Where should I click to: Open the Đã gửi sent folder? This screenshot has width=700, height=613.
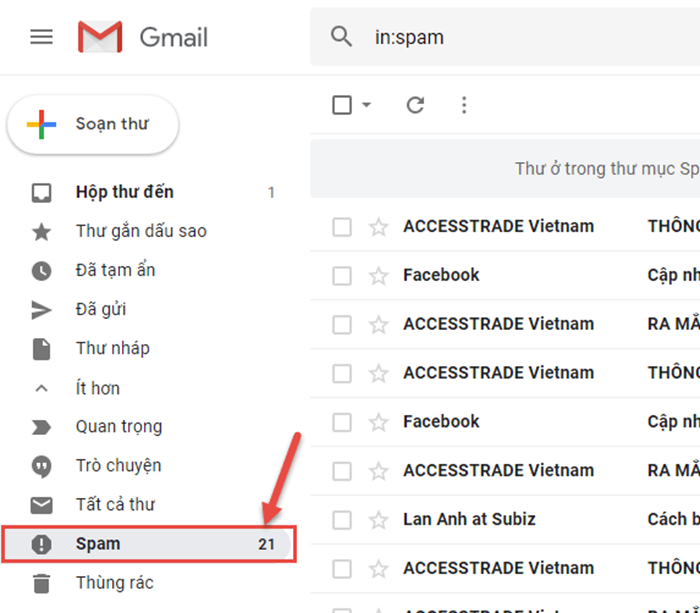(x=145, y=309)
